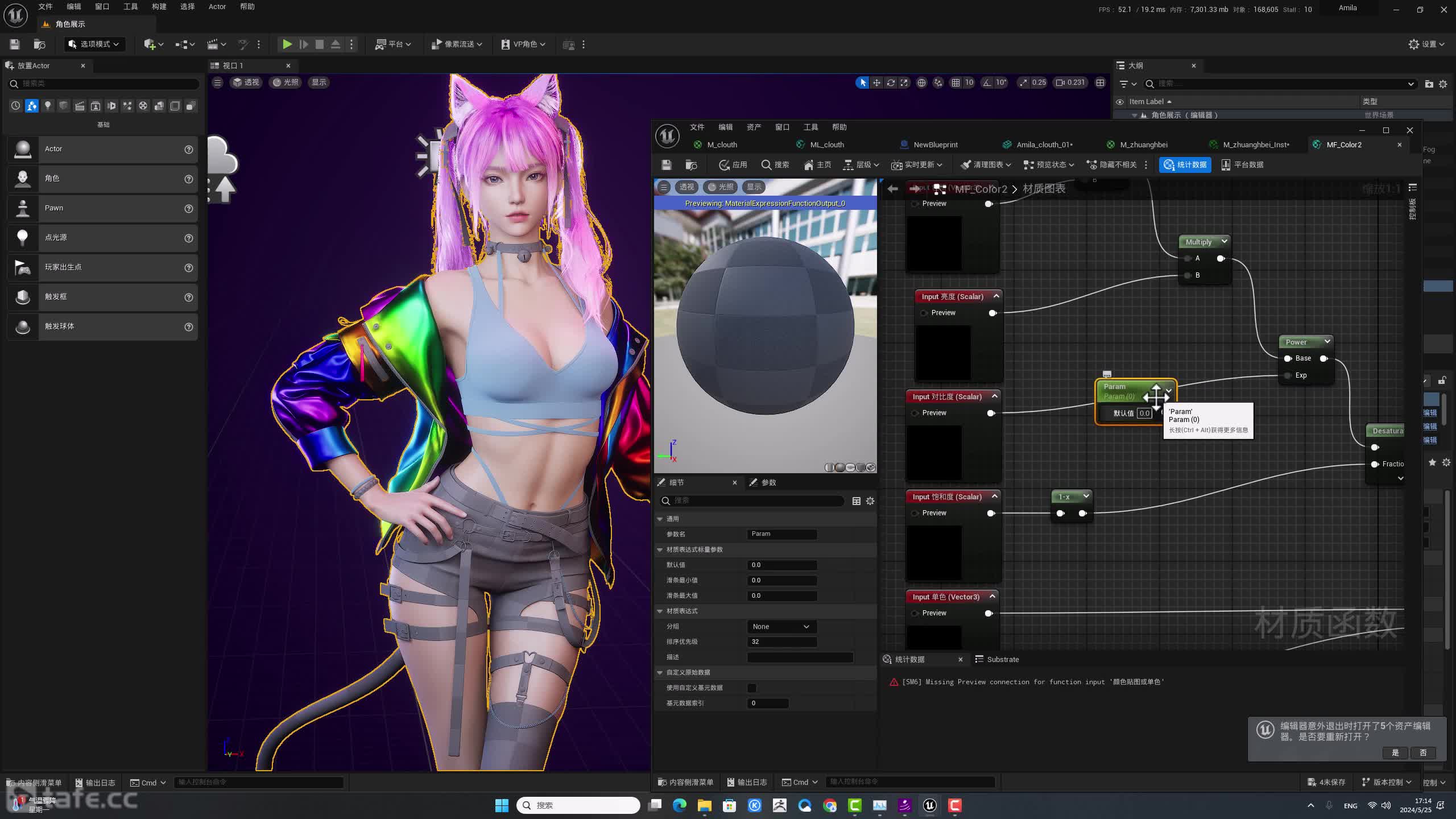The height and width of the screenshot is (819, 1456).
Task: Select the rotate tool in viewport
Action: tap(891, 82)
